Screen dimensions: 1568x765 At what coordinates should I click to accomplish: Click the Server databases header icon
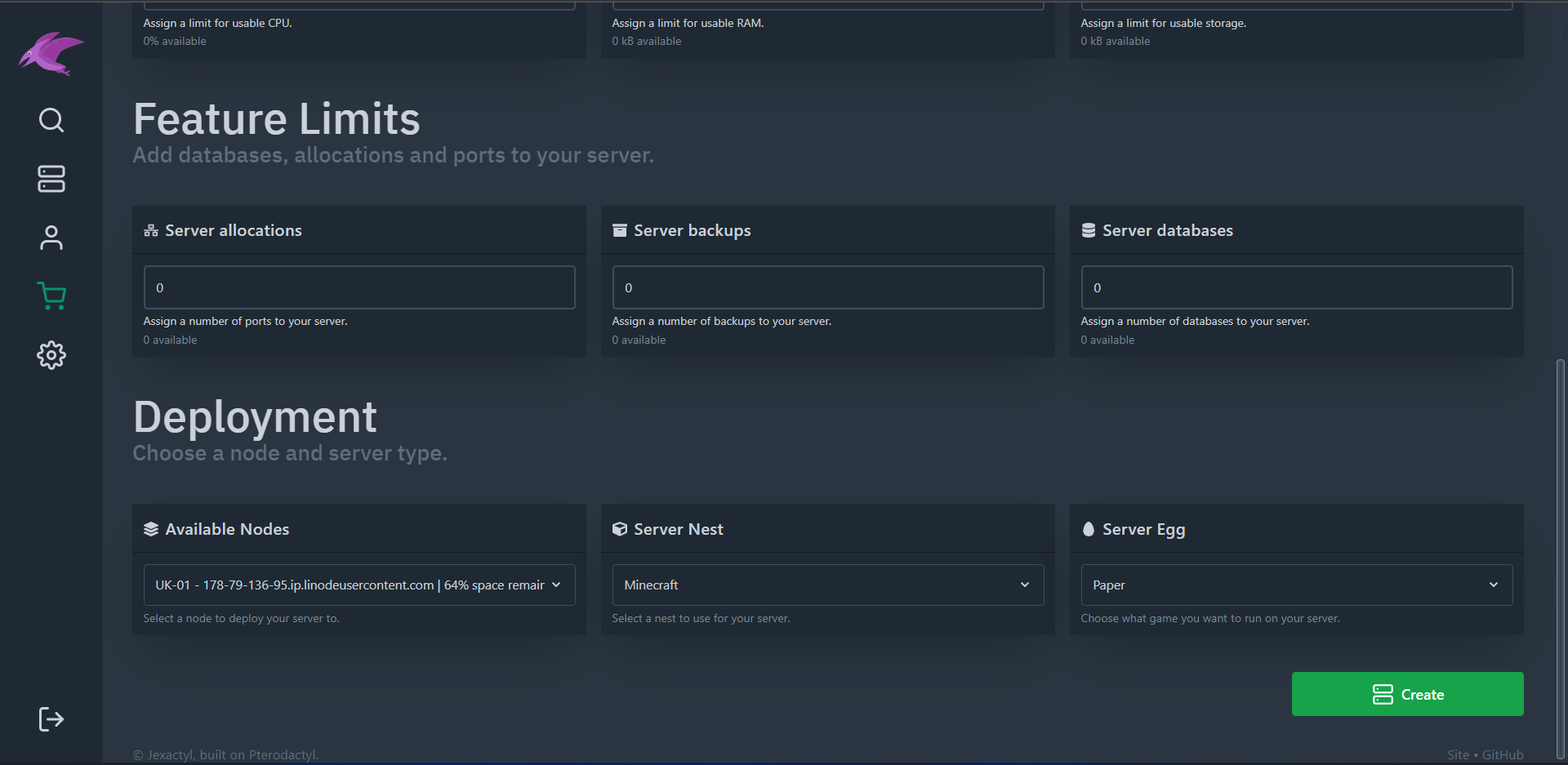click(1089, 231)
